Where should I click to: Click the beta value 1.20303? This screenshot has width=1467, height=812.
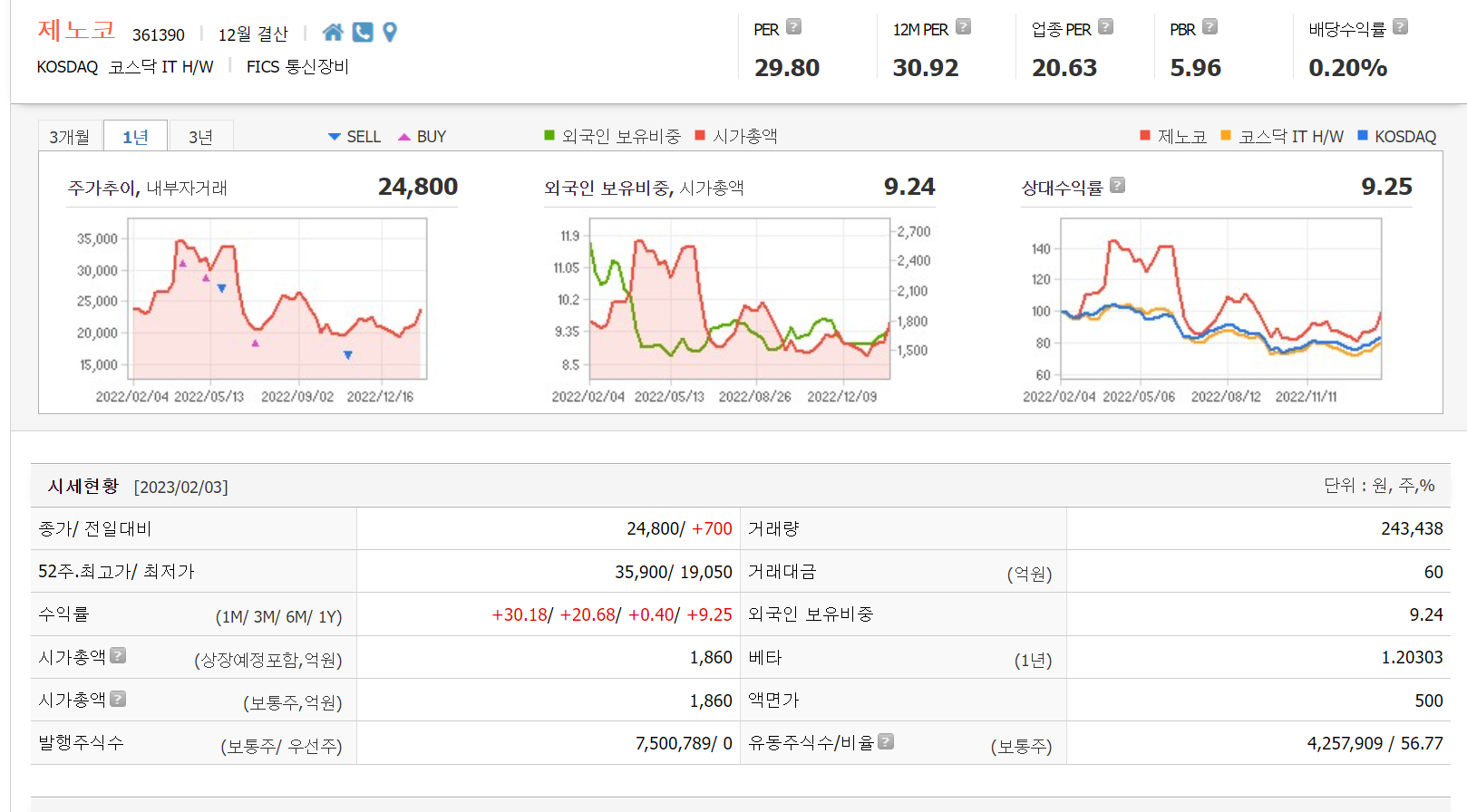coord(1412,657)
